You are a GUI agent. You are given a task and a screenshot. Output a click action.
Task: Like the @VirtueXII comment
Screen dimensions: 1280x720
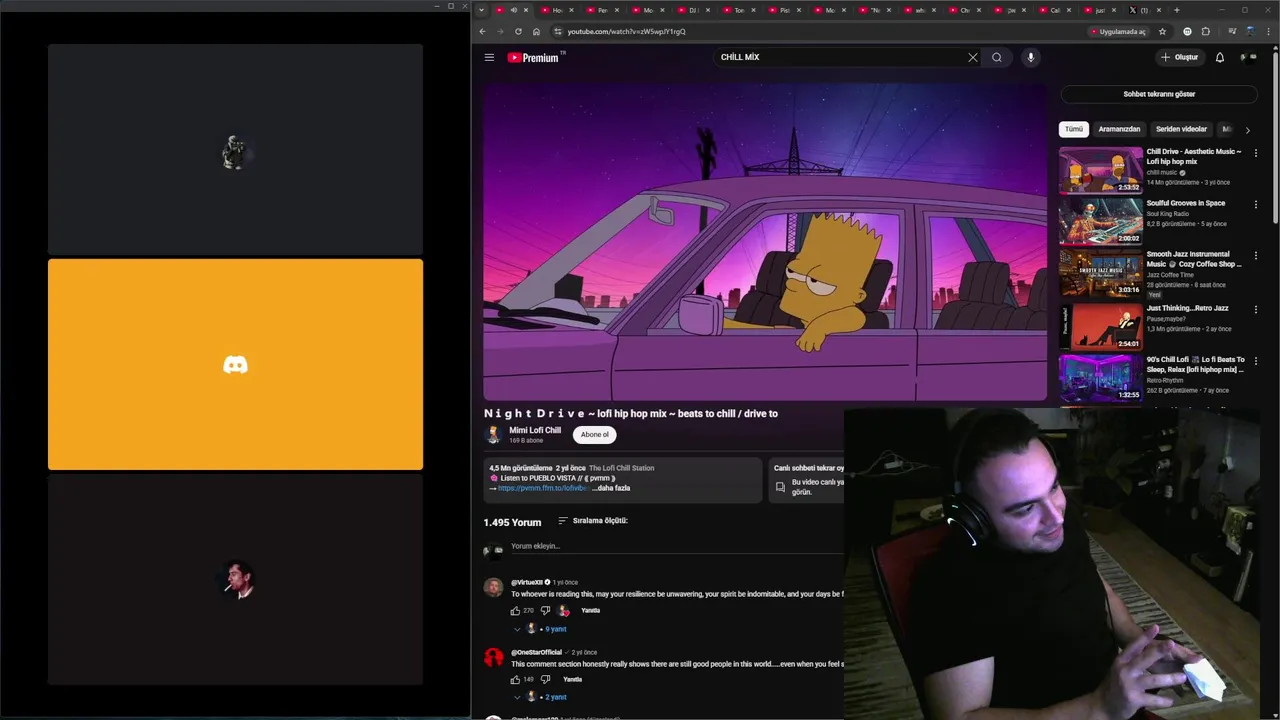(516, 610)
